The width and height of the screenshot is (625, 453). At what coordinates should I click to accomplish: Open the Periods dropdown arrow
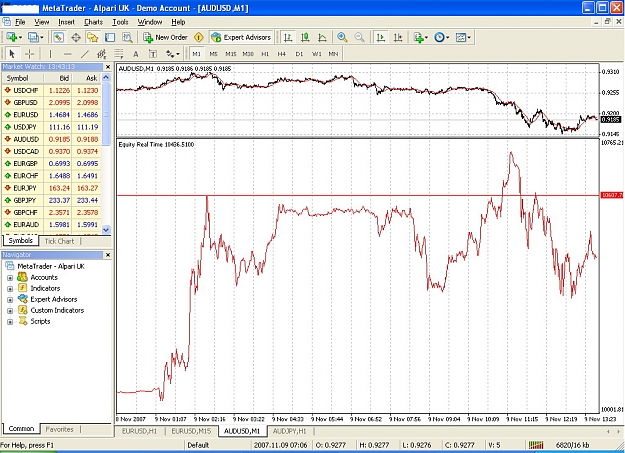click(448, 37)
